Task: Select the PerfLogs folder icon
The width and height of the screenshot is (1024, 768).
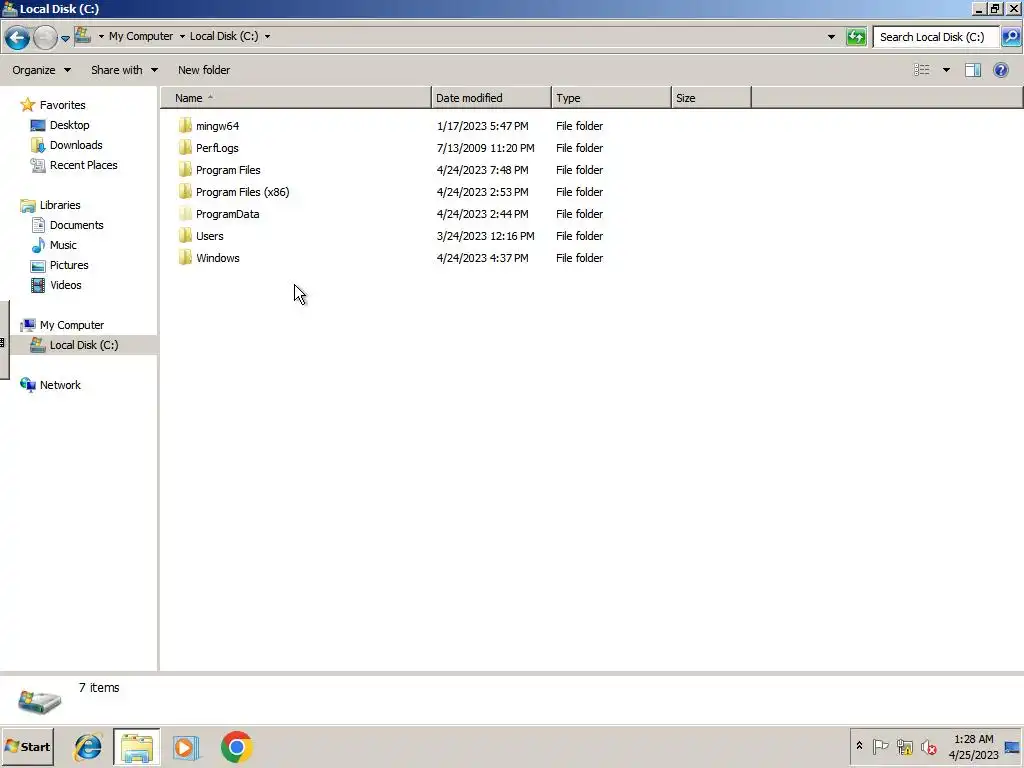Action: point(185,148)
